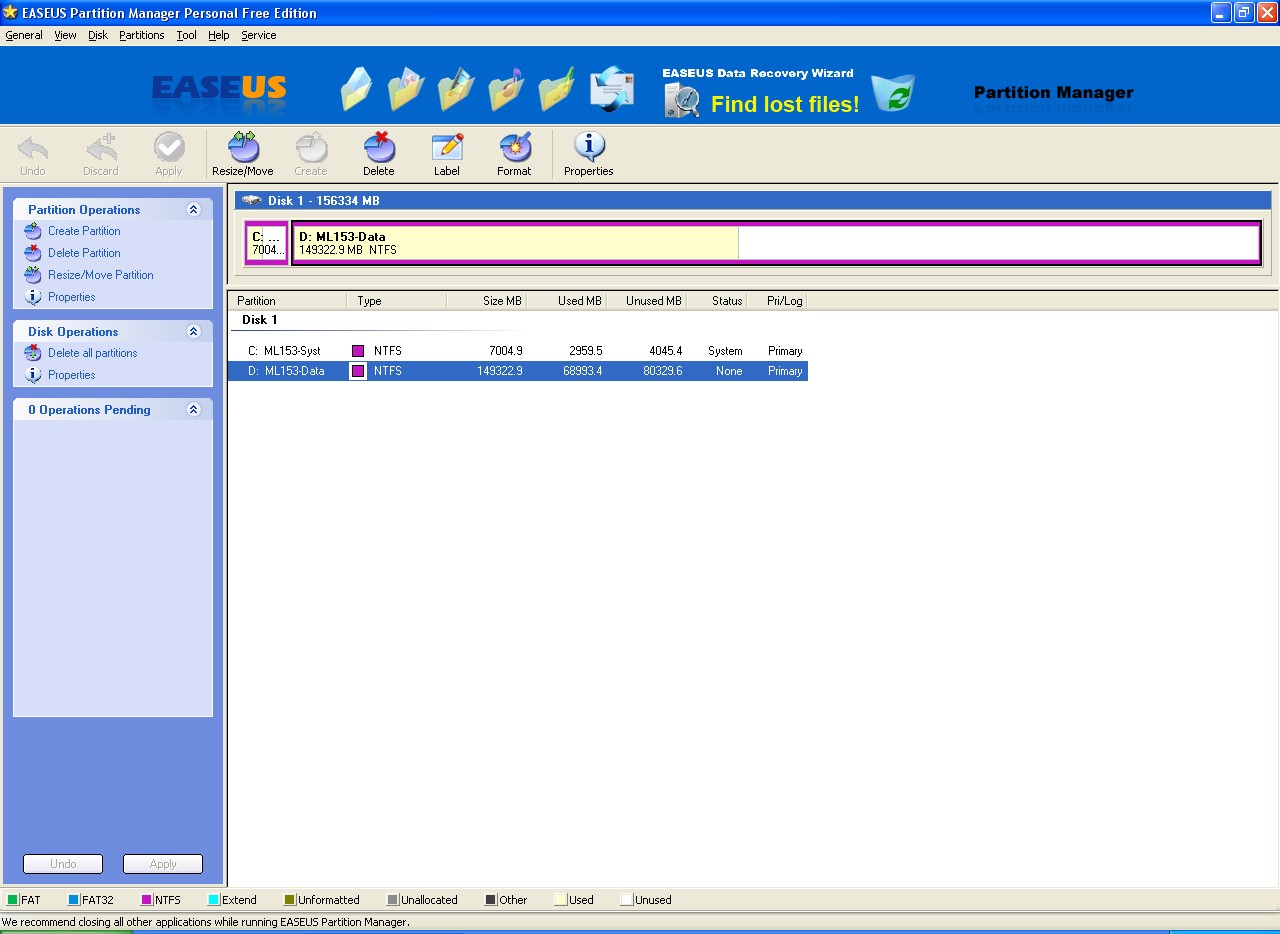
Task: Open Properties under Partition Operations
Action: click(x=72, y=297)
